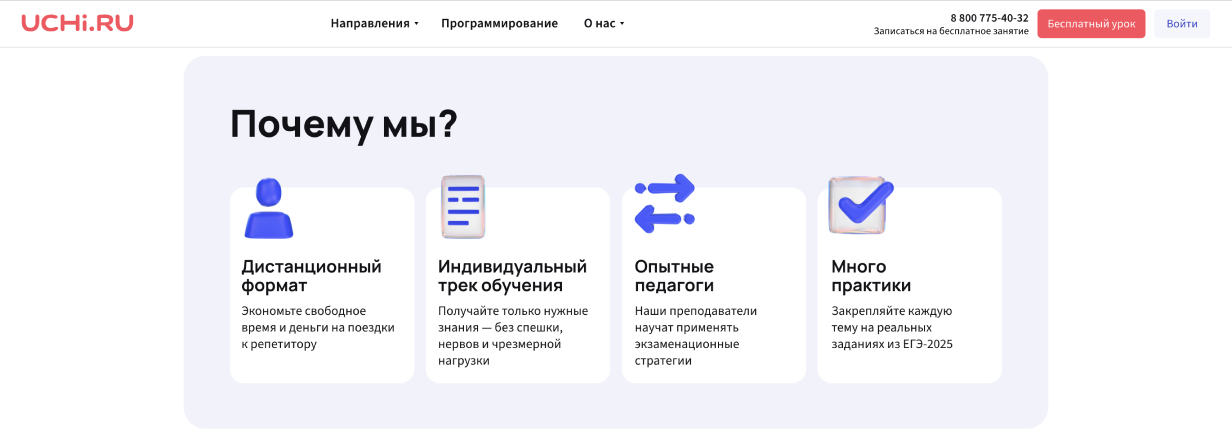Expand the Направления dropdown menu
The height and width of the screenshot is (442, 1232).
374,23
